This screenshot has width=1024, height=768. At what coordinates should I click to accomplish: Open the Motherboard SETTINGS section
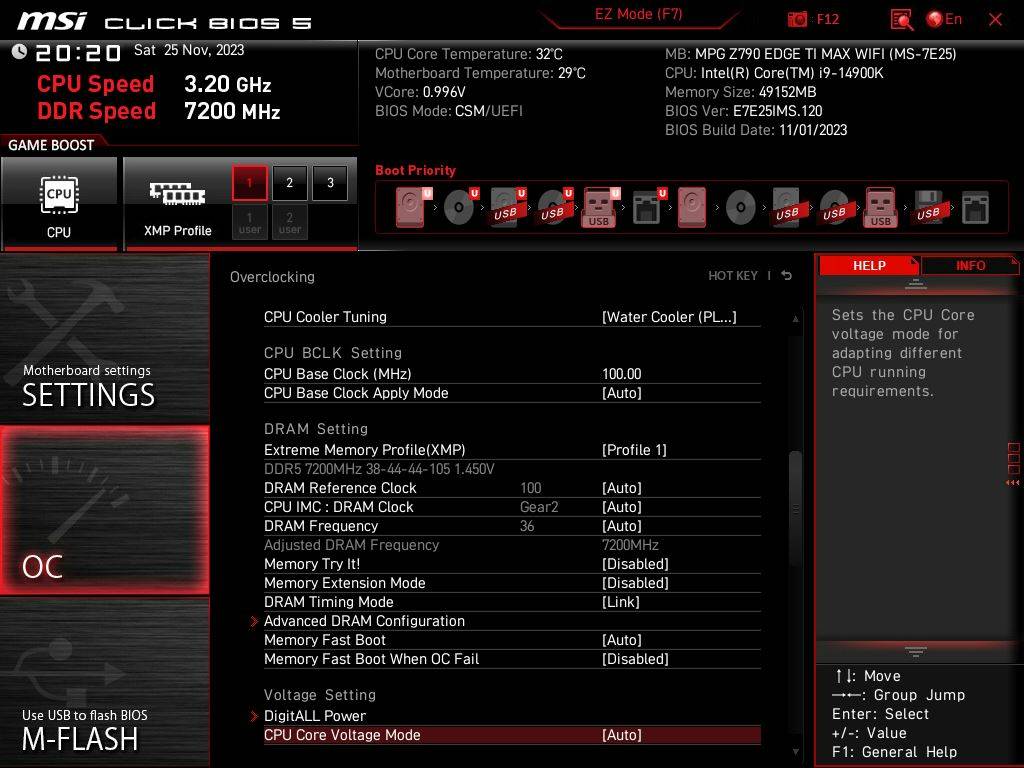[x=104, y=338]
